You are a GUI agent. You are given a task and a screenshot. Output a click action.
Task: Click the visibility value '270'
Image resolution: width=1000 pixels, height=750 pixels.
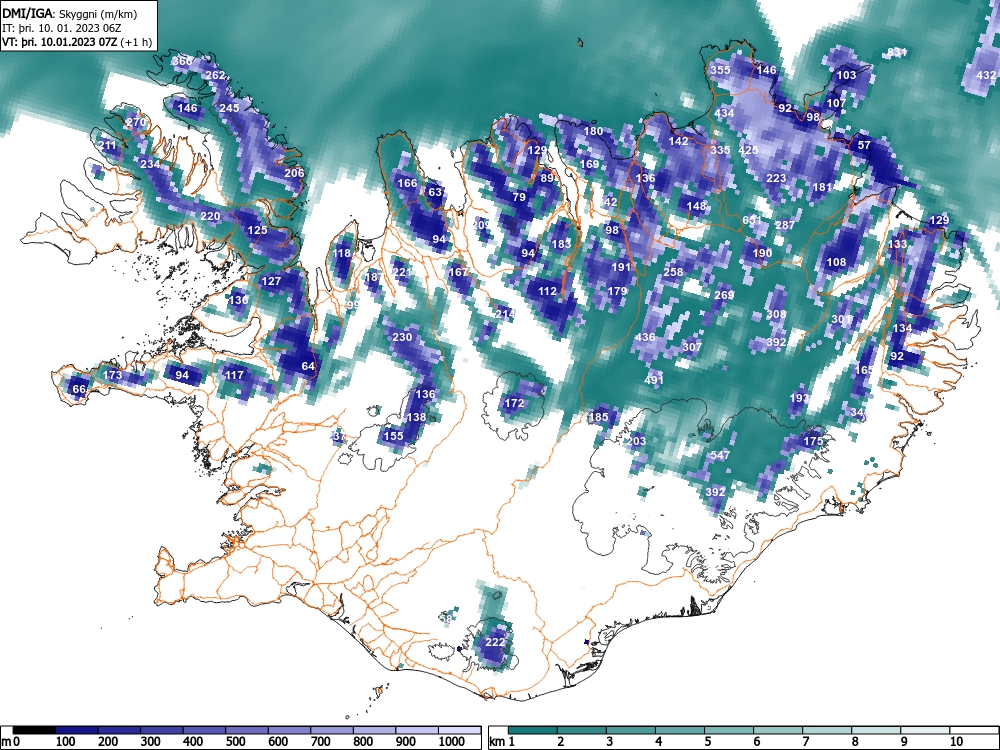pyautogui.click(x=136, y=122)
